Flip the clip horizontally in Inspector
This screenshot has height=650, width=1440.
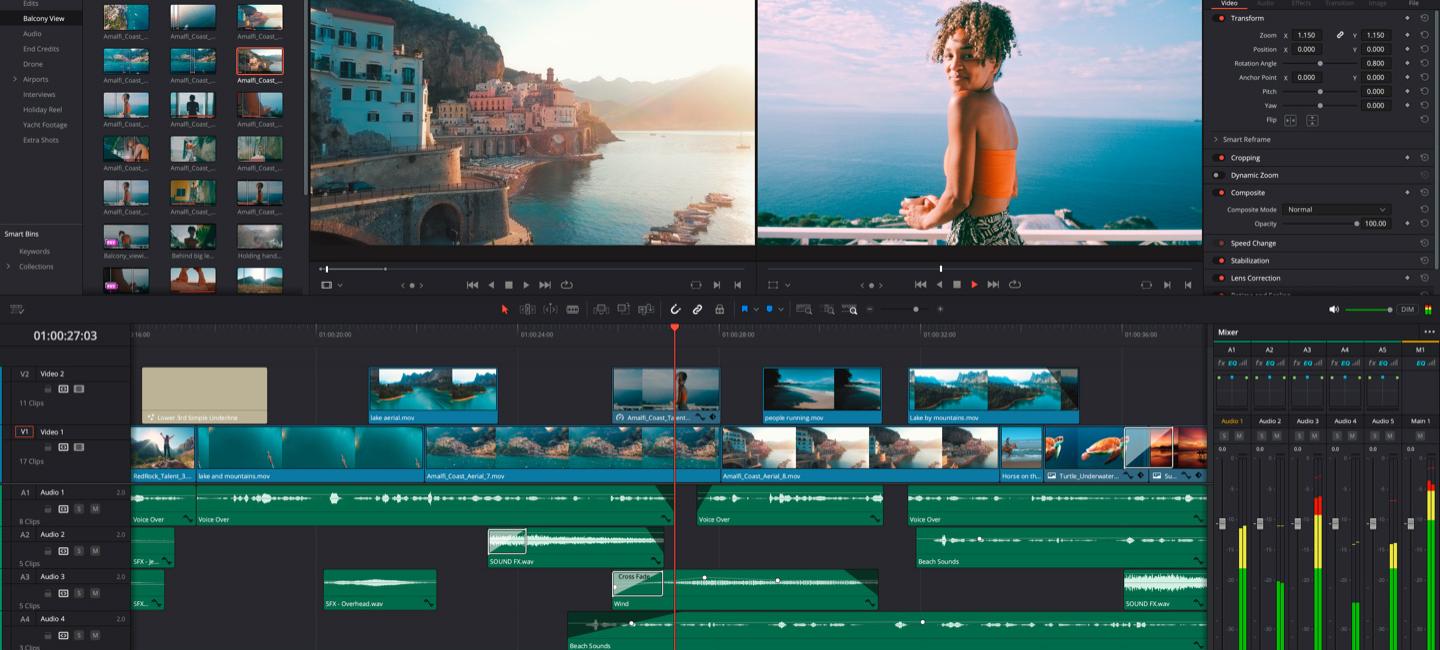coord(1290,120)
